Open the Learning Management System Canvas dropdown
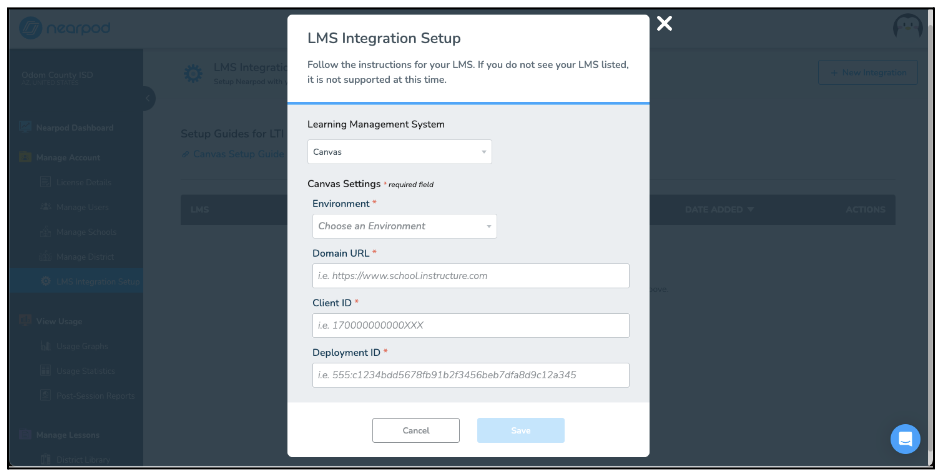942x474 pixels. click(399, 152)
